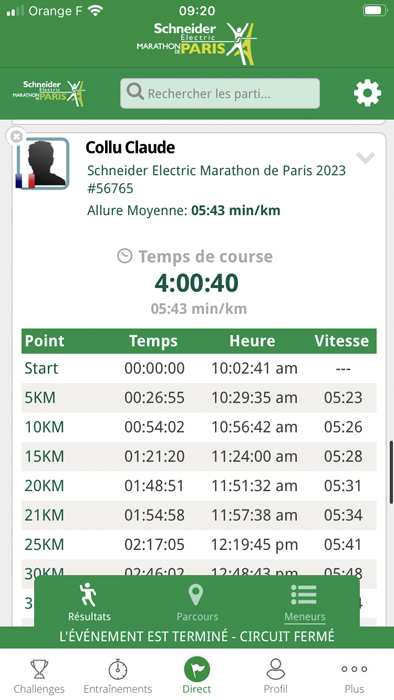
Task: Tap the Temps de course clock icon
Action: point(124,256)
